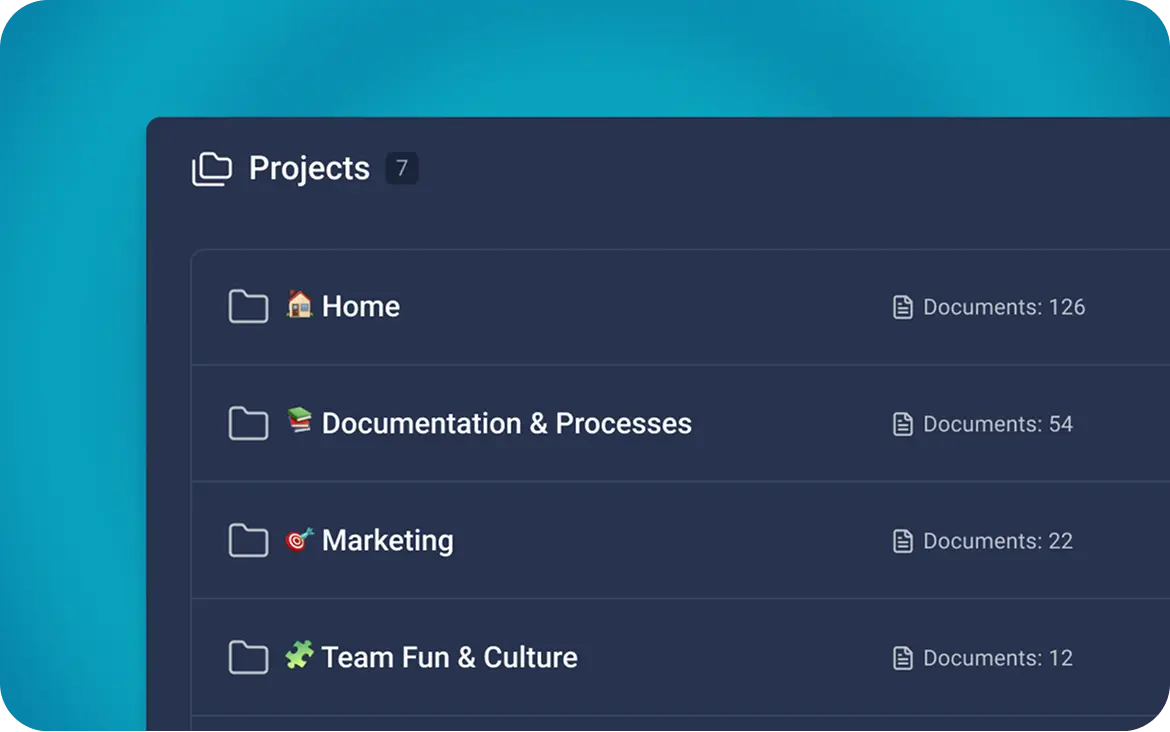Image resolution: width=1170 pixels, height=732 pixels.
Task: Open the Documentation & Processes project
Action: coord(506,424)
